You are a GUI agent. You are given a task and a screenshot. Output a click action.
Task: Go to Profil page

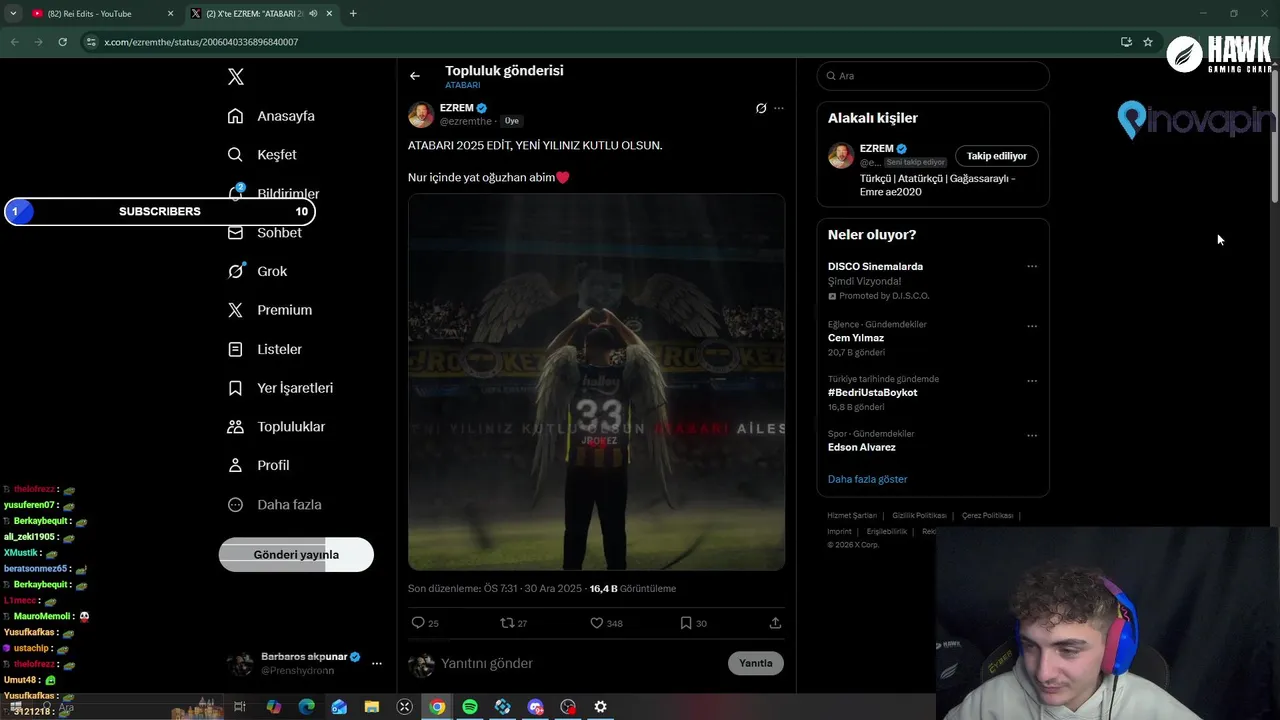pyautogui.click(x=259, y=465)
